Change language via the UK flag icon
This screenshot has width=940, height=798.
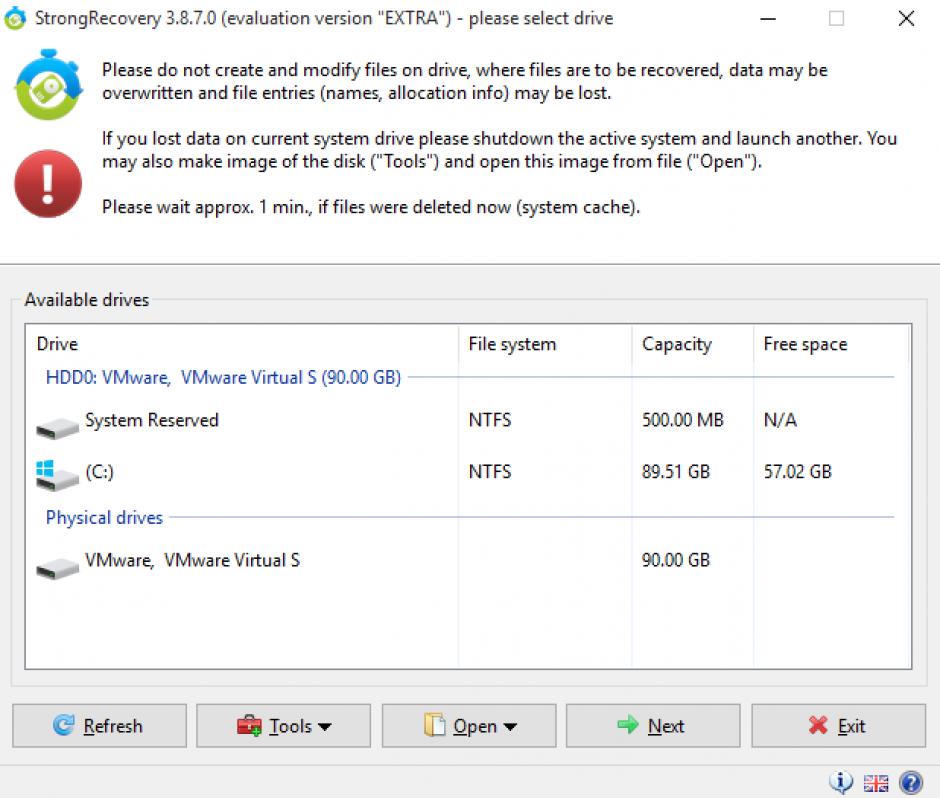click(876, 783)
